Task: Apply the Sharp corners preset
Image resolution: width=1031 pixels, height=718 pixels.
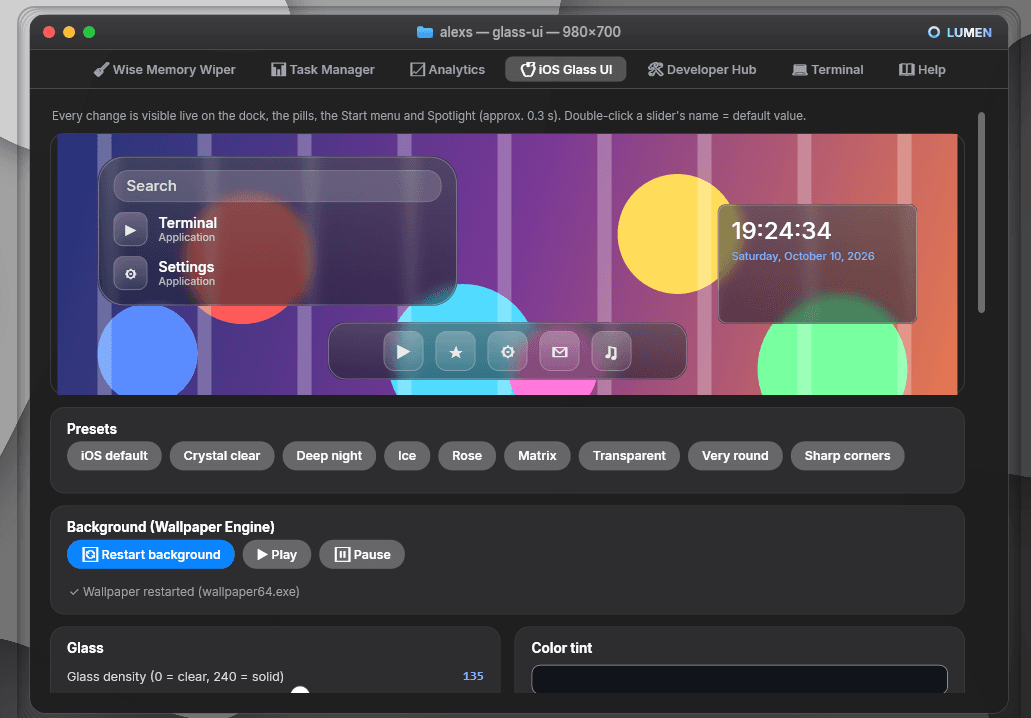Action: [x=848, y=456]
